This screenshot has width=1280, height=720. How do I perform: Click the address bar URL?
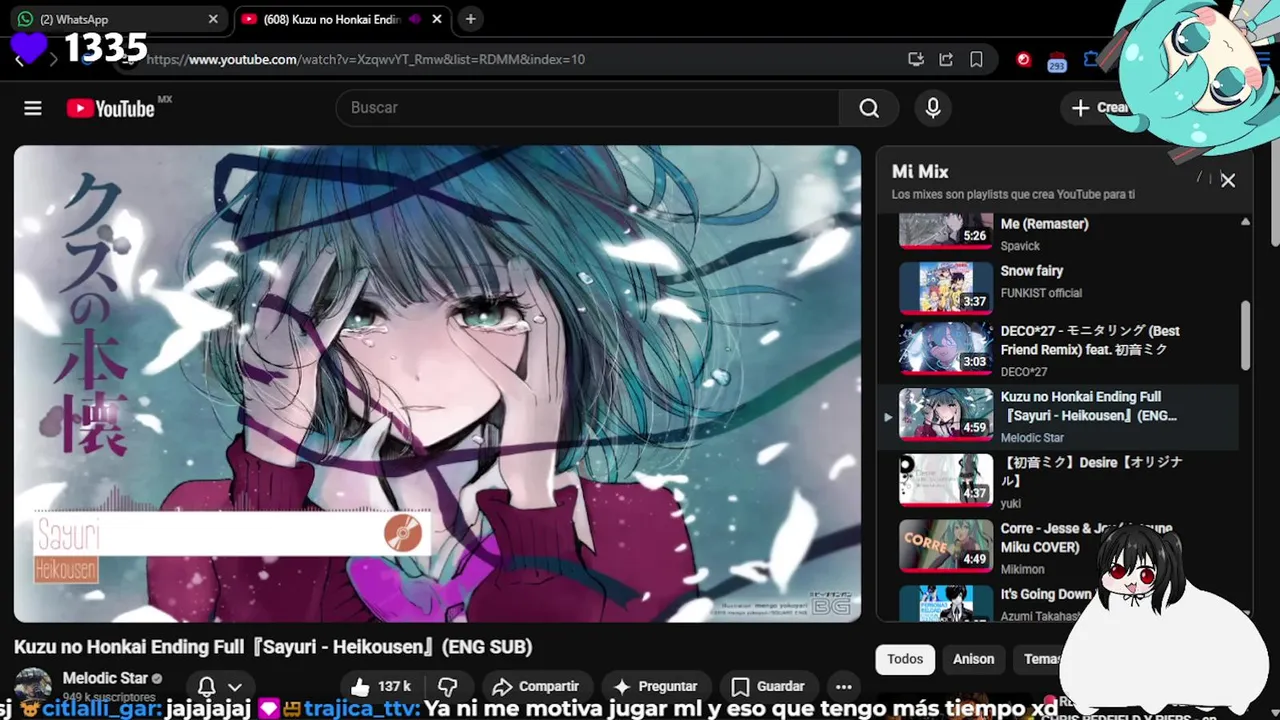pos(366,59)
